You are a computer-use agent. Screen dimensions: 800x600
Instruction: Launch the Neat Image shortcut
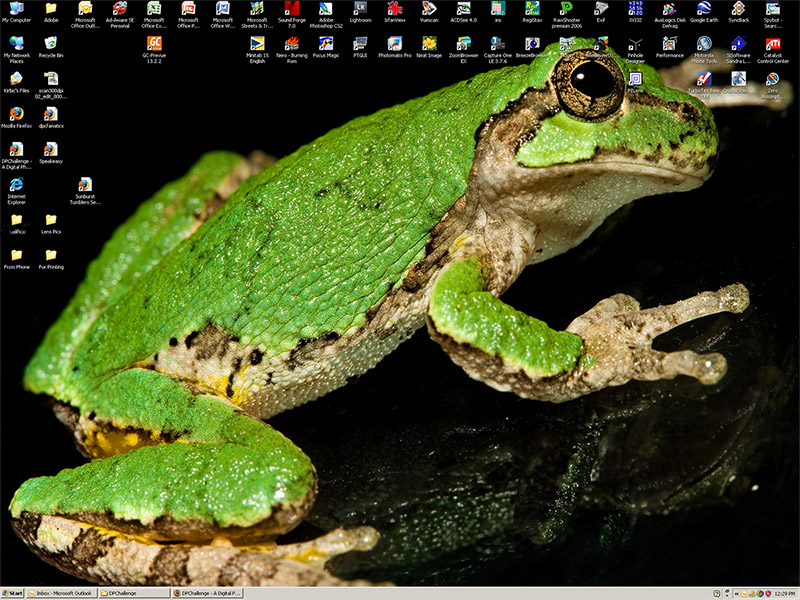click(x=429, y=47)
